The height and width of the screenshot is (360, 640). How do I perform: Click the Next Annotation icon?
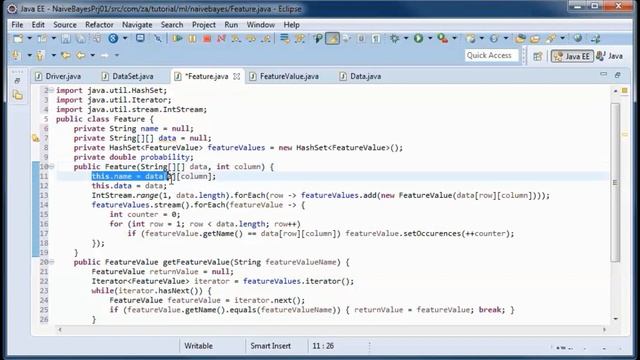click(x=16, y=56)
